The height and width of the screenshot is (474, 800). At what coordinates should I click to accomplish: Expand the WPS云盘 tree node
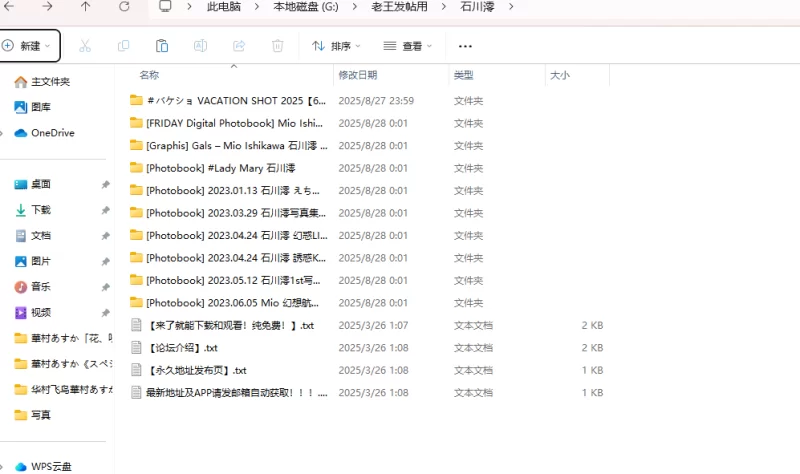click(x=2, y=467)
